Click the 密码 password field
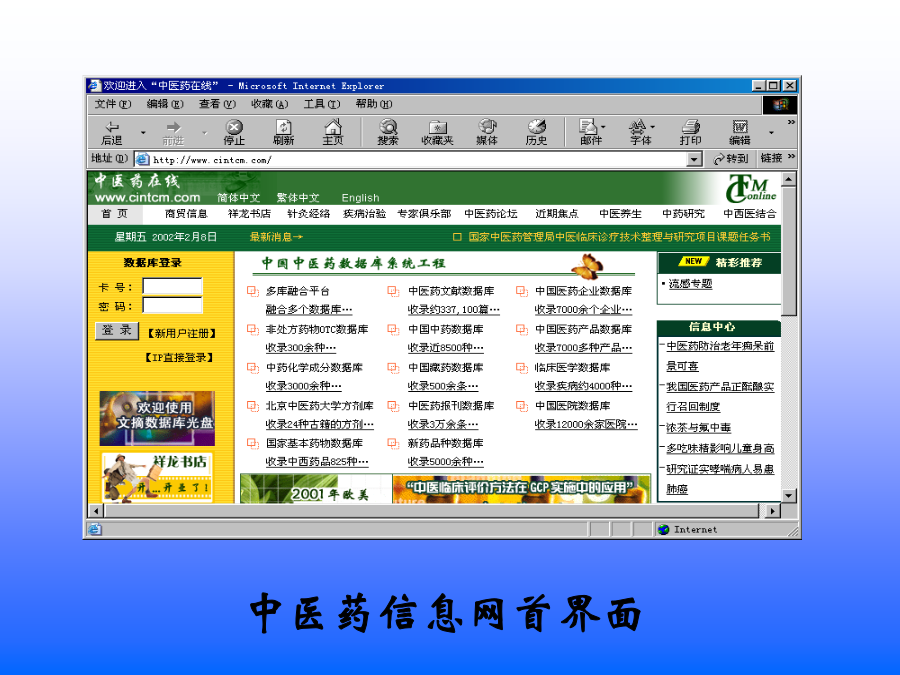Viewport: 900px width, 675px height. pos(172,305)
